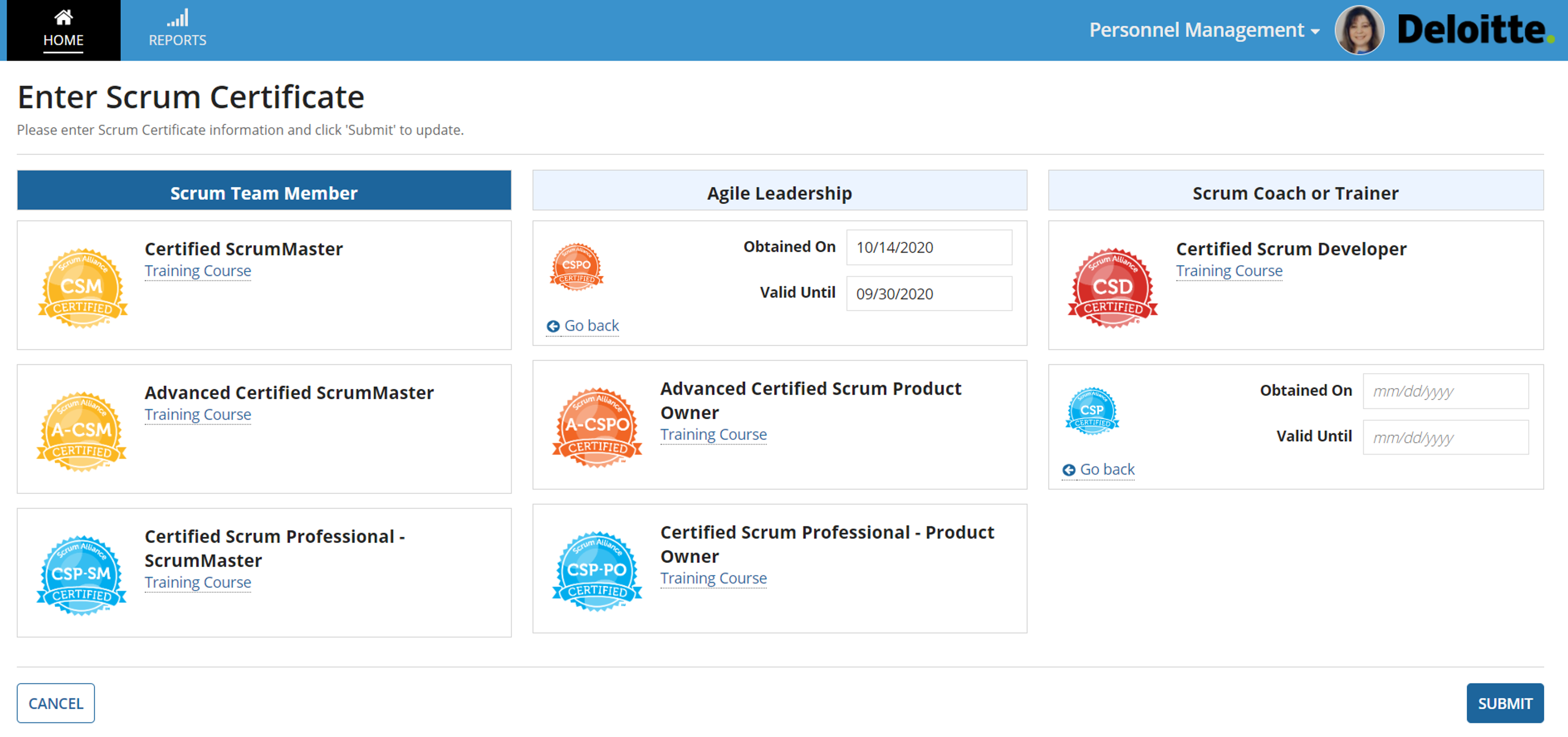Click the SUBMIT button
1568x737 pixels.
[1505, 703]
